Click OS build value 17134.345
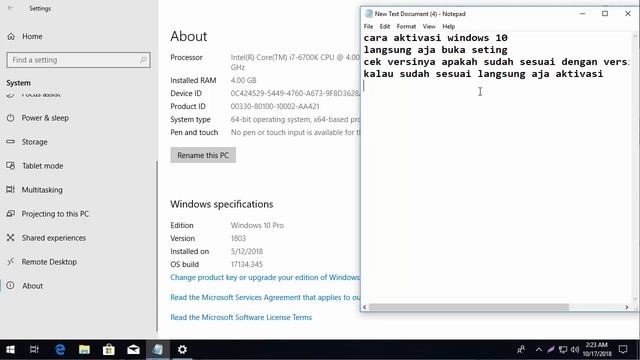This screenshot has height=360, width=640. click(x=247, y=264)
